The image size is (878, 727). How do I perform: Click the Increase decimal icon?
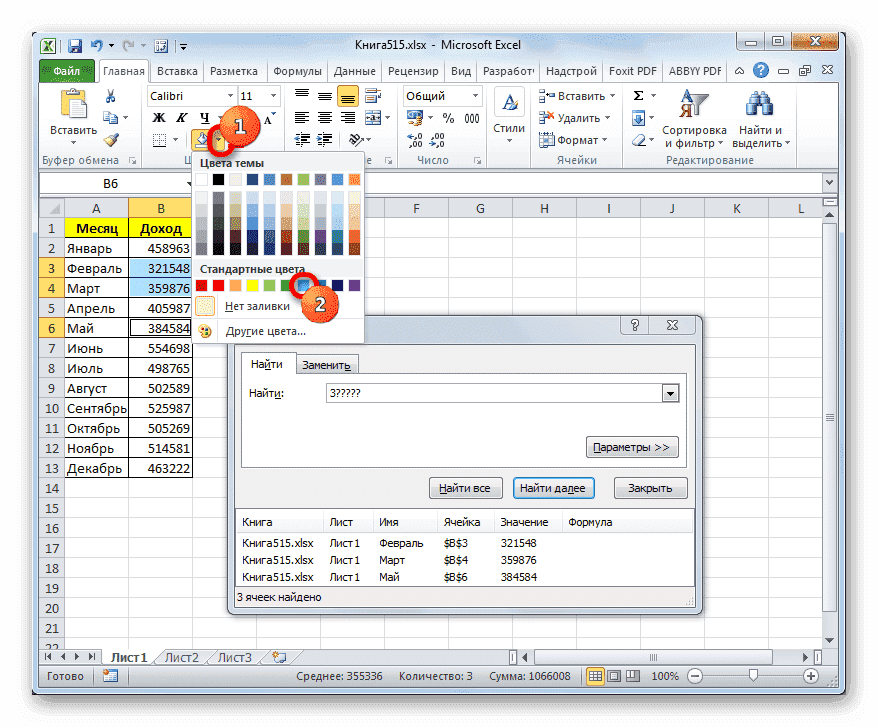pyautogui.click(x=417, y=139)
